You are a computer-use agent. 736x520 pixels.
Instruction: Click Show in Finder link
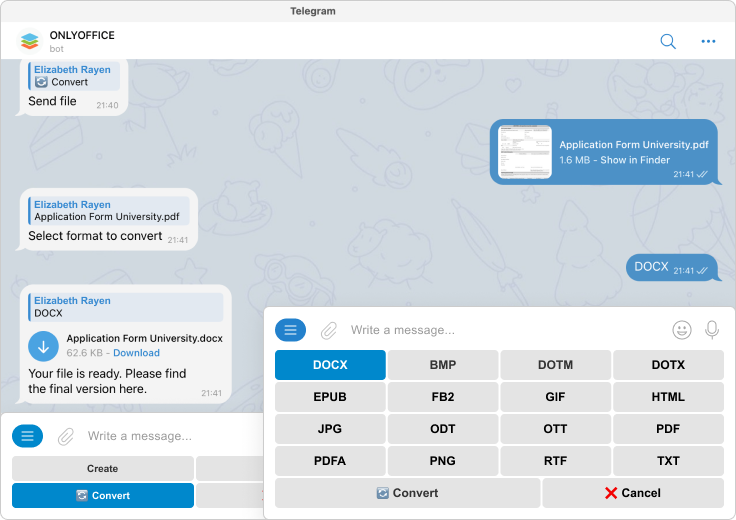pos(635,160)
